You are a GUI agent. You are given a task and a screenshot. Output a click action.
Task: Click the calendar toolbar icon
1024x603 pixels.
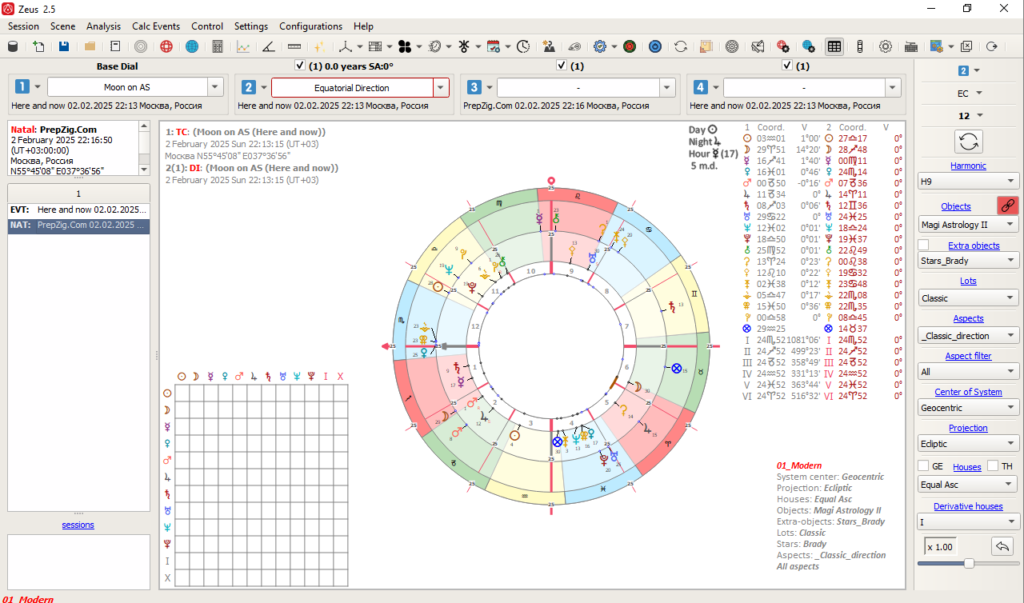494,46
